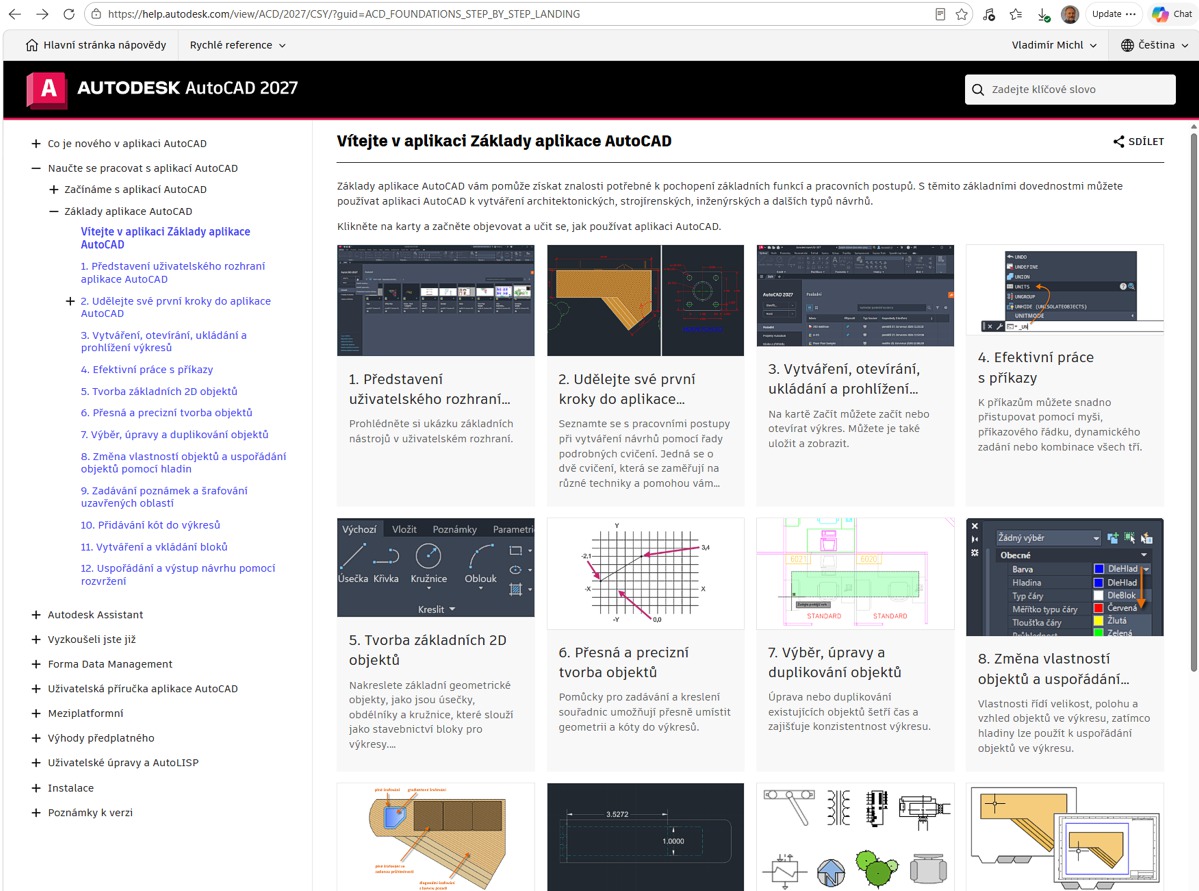Expand Uživatelské úpravy a AutoLISP node
This screenshot has height=891, width=1199.
(x=36, y=763)
